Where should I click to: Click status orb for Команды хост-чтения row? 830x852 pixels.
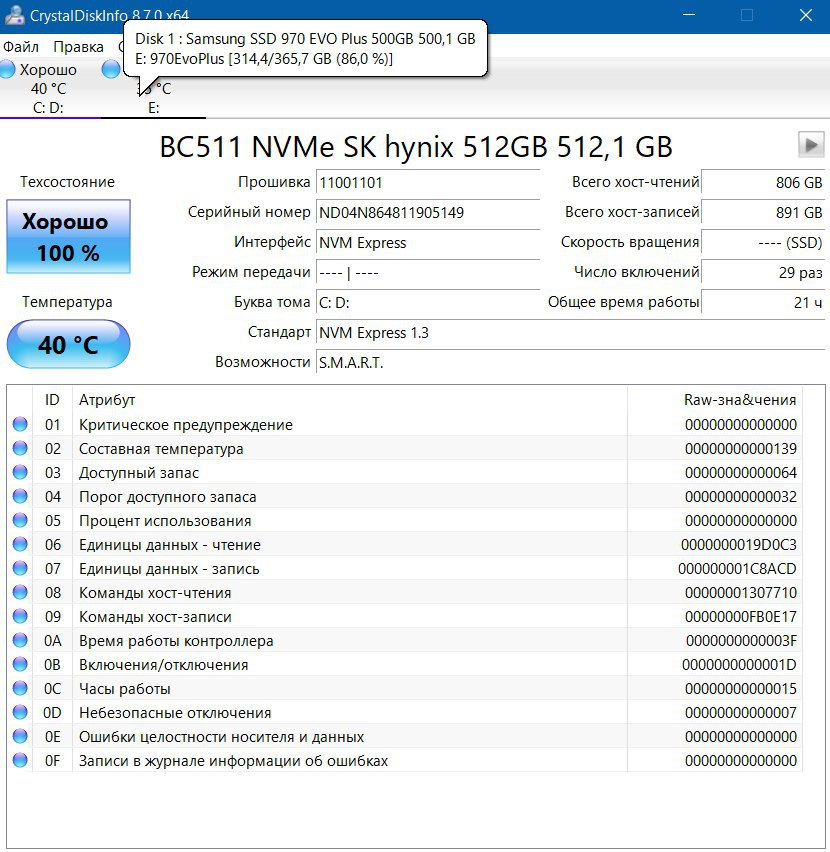[20, 592]
